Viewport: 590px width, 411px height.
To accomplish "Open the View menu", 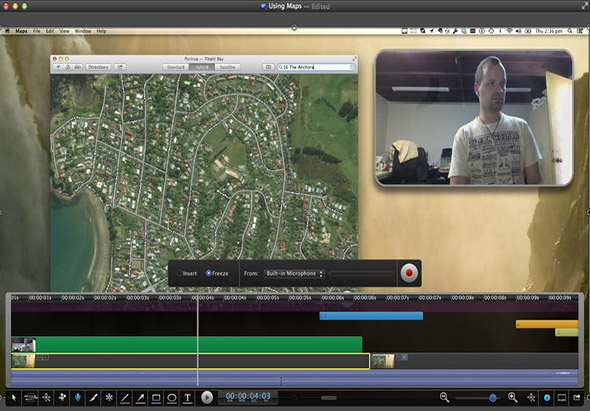I will pos(64,31).
